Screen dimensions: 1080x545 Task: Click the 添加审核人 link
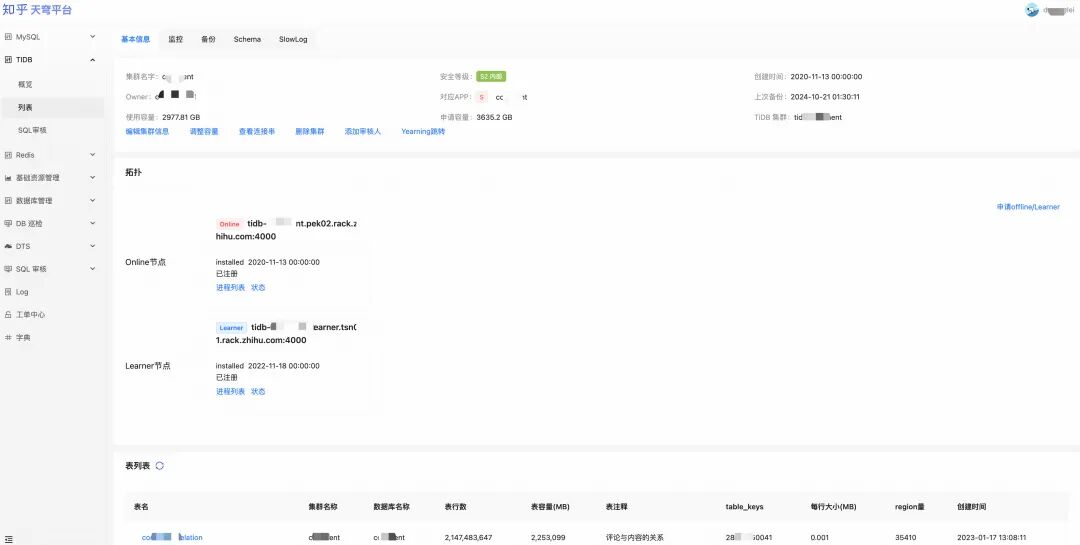[363, 131]
